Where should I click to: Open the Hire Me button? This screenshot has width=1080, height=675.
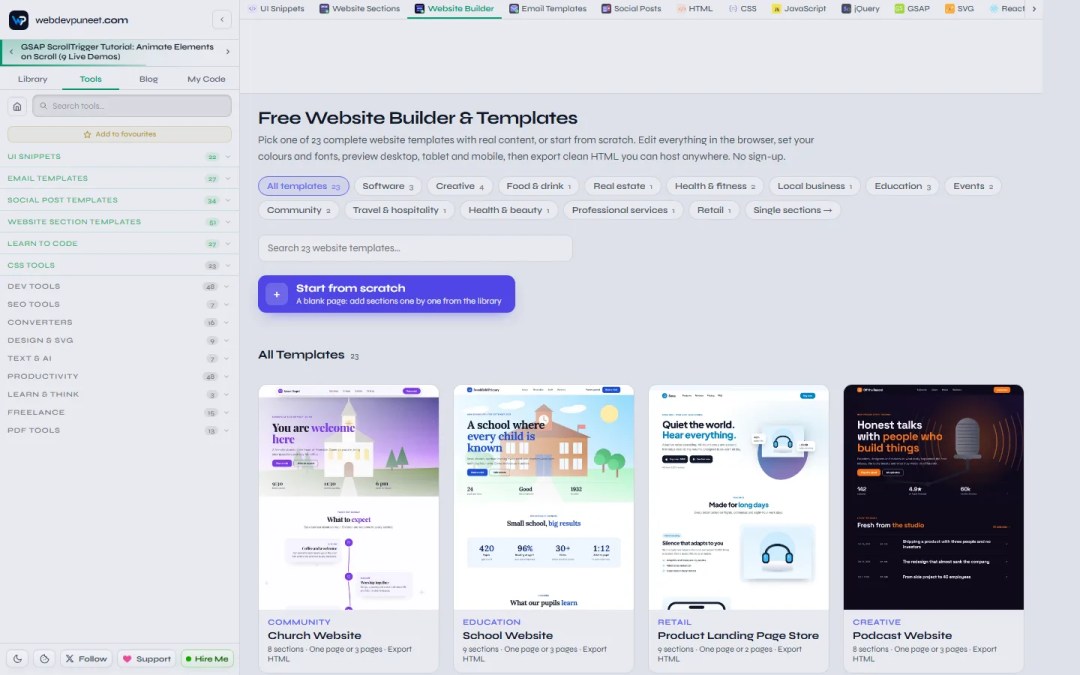coord(207,658)
